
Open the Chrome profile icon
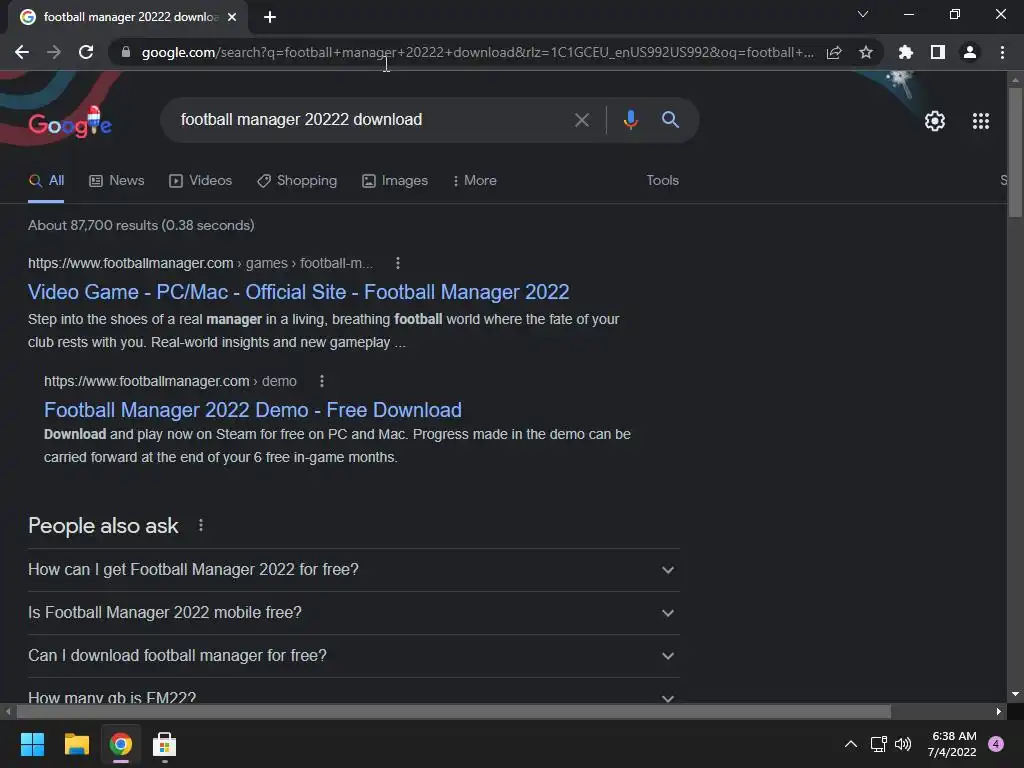(x=969, y=52)
